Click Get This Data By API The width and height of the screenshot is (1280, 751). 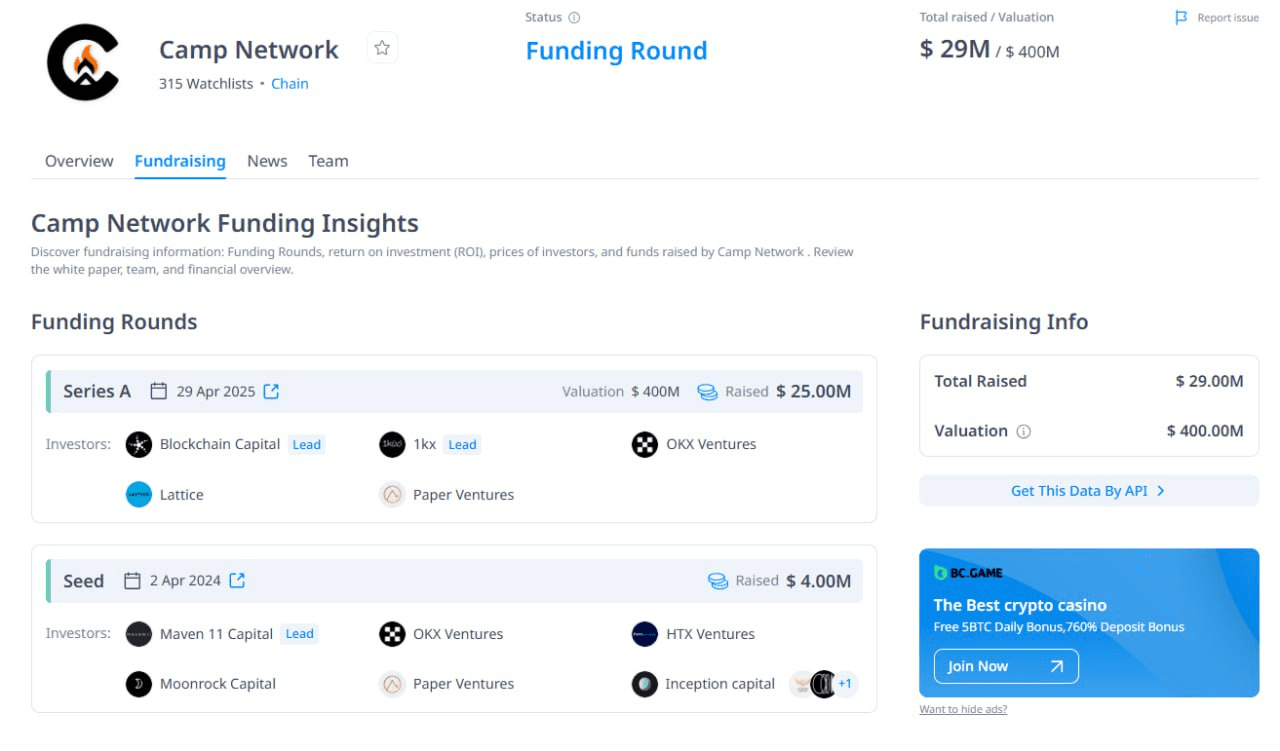point(1089,491)
